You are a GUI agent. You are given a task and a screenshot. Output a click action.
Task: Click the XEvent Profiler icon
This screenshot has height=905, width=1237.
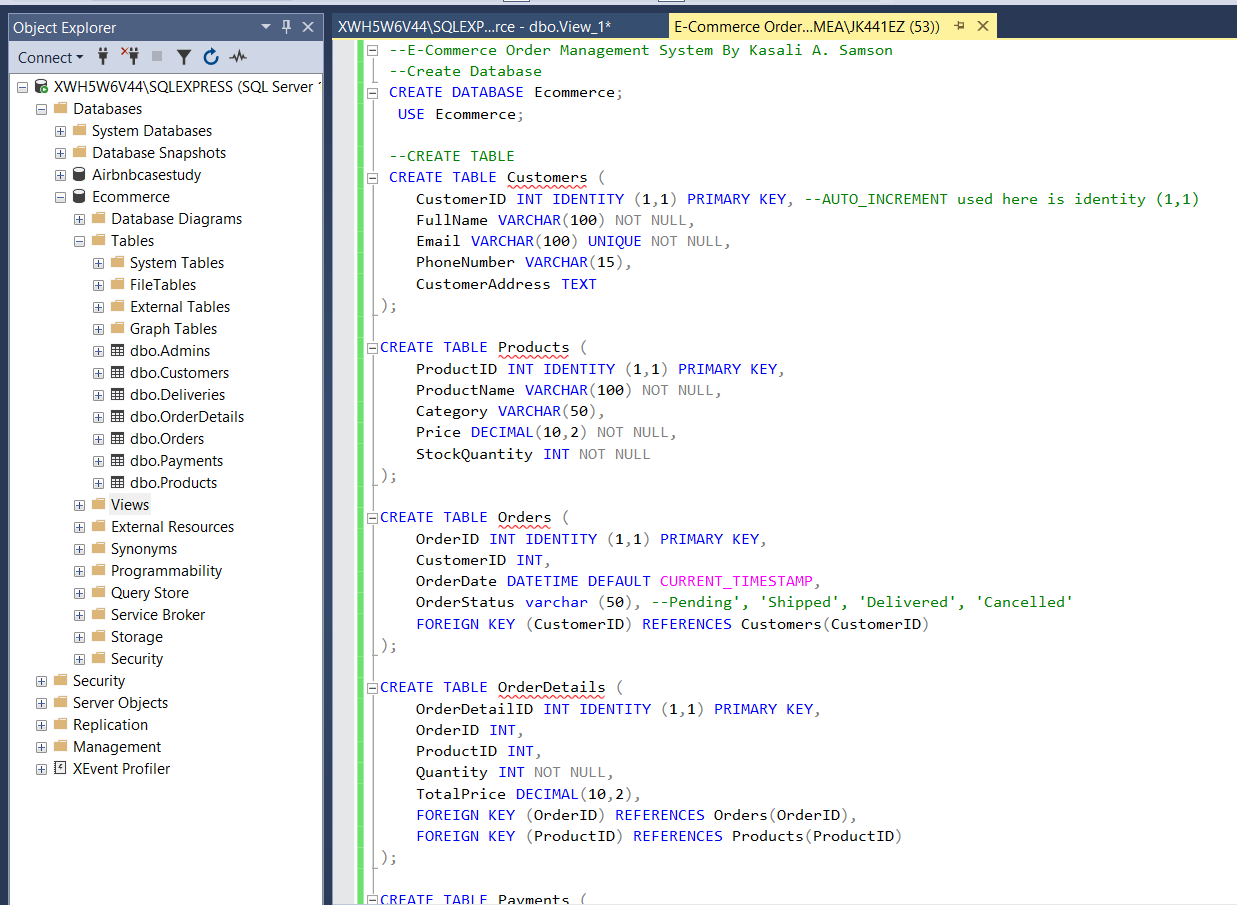(x=60, y=768)
